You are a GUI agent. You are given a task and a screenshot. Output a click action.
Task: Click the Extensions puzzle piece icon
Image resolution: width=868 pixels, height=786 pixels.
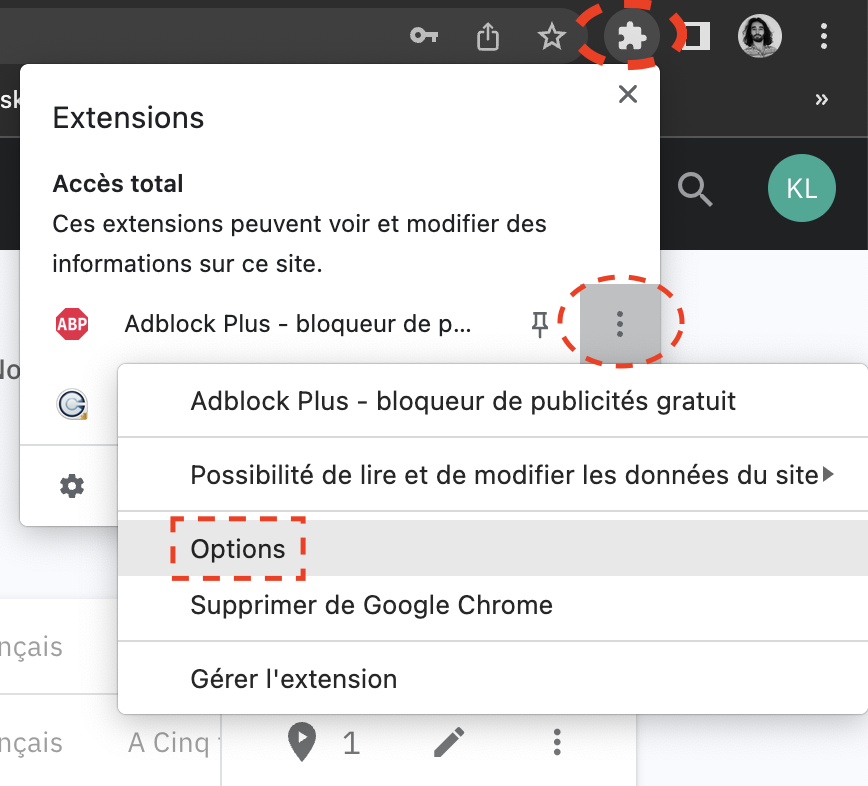coord(632,37)
